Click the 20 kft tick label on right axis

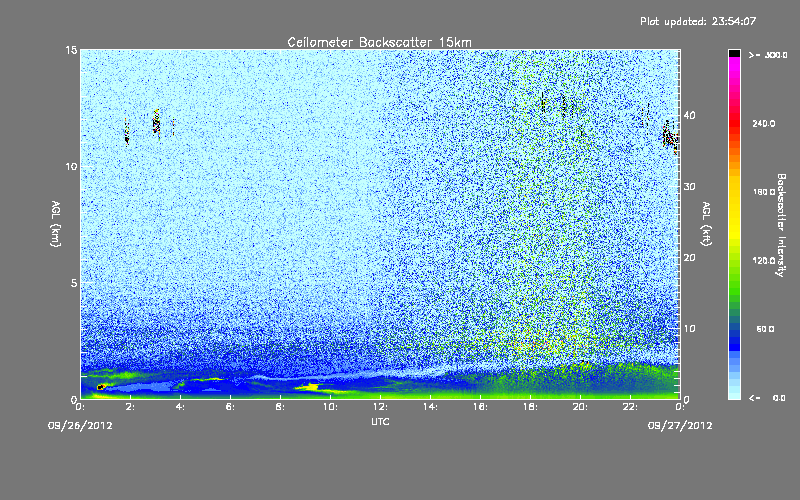pyautogui.click(x=689, y=258)
